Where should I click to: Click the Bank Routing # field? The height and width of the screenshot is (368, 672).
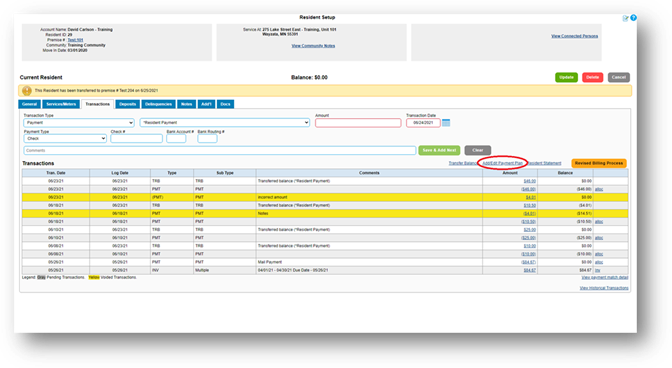207,138
